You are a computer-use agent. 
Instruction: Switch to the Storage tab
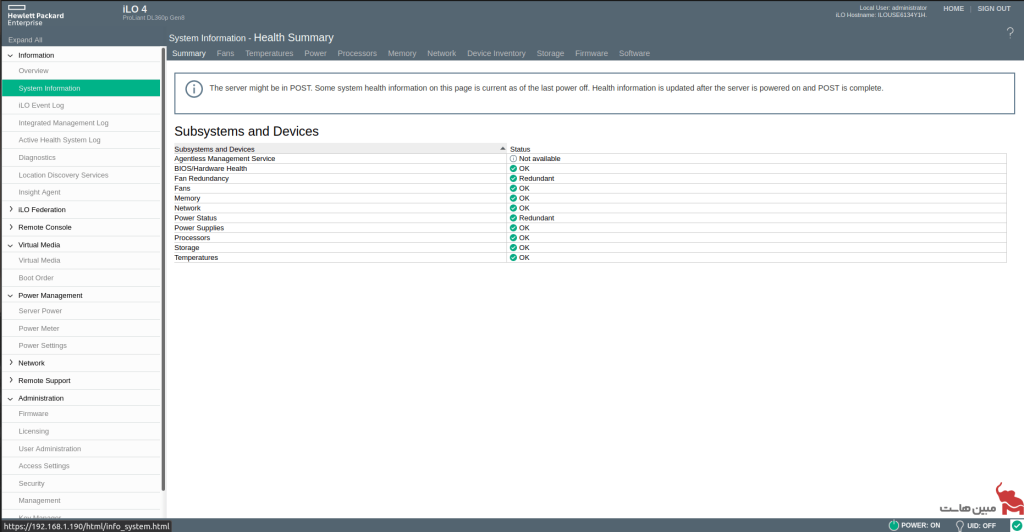(x=550, y=54)
